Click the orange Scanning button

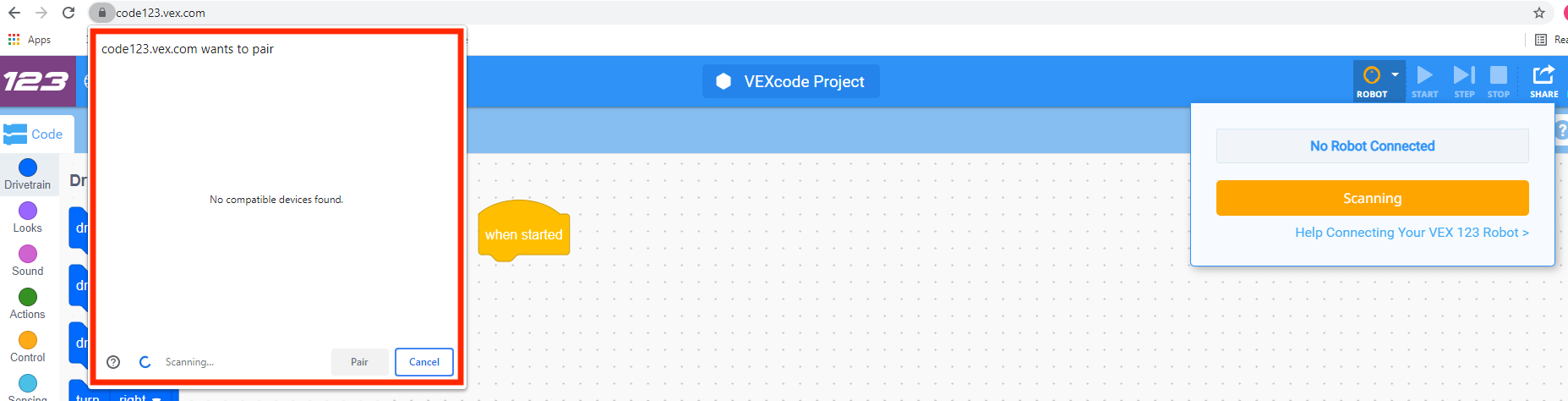tap(1372, 198)
